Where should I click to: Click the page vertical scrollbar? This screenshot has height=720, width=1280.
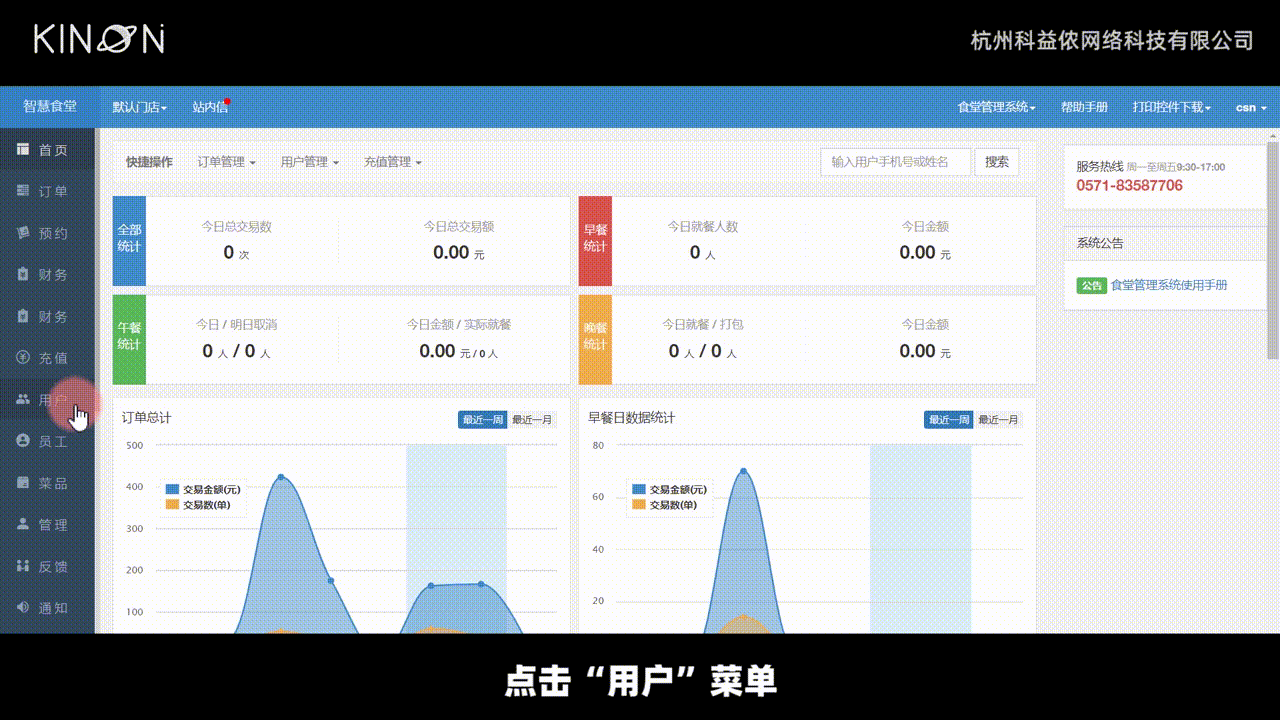coord(1272,250)
